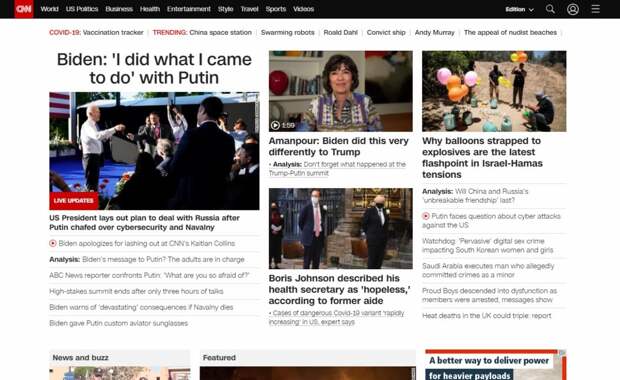The width and height of the screenshot is (620, 380).
Task: Open the search magnifier icon
Action: 550,9
